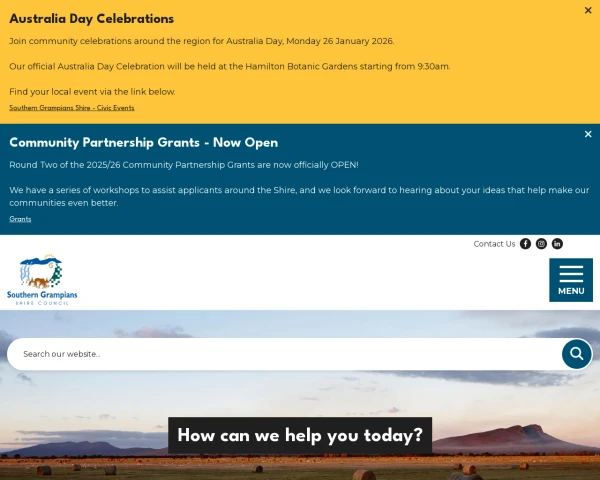Click the Community Partnership Grants - Now Open heading
This screenshot has width=600, height=480.
[x=143, y=142]
